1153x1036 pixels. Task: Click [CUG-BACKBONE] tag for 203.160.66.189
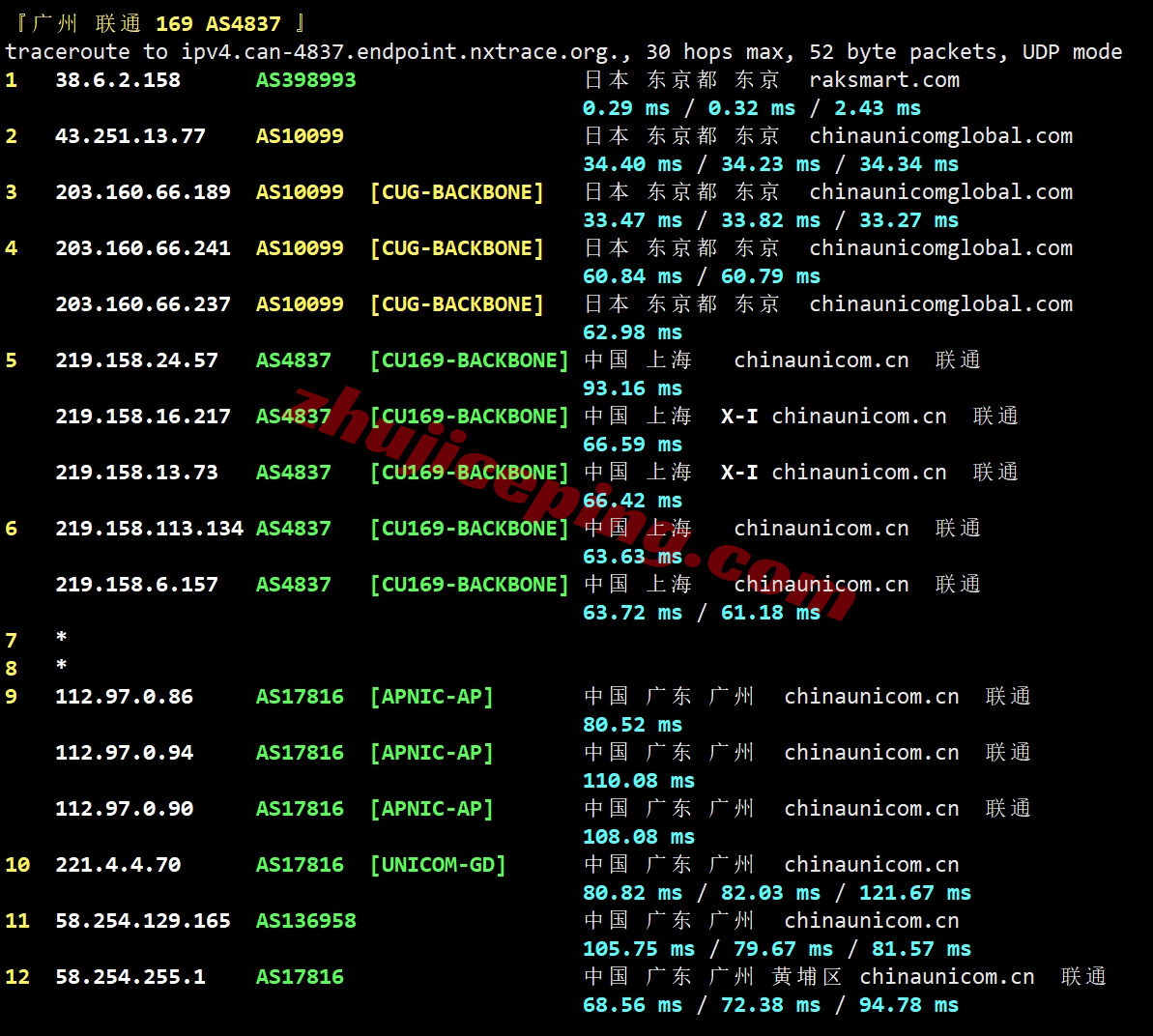click(457, 192)
